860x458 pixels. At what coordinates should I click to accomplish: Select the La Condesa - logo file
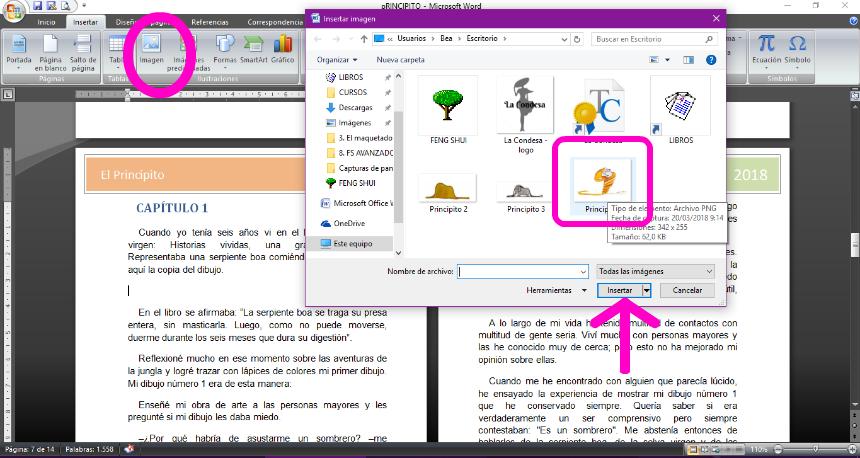pyautogui.click(x=525, y=114)
